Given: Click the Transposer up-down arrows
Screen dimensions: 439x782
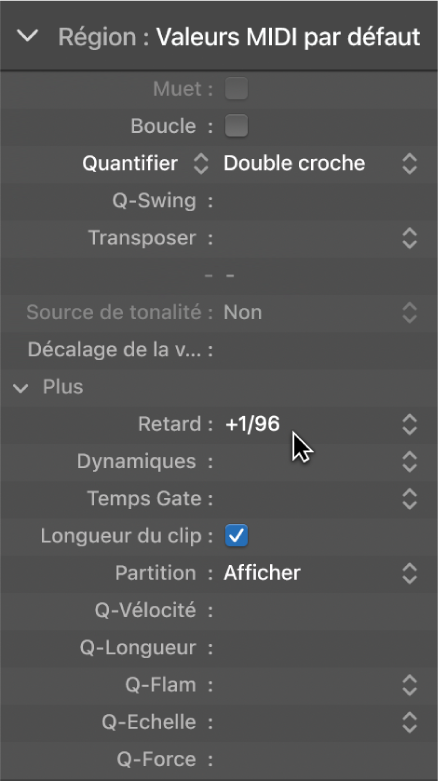Looking at the screenshot, I should click(409, 238).
